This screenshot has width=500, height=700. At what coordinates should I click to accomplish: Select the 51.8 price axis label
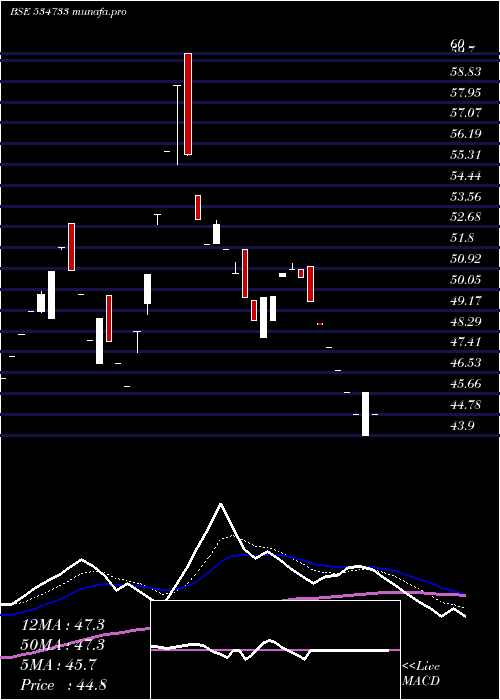click(x=462, y=238)
